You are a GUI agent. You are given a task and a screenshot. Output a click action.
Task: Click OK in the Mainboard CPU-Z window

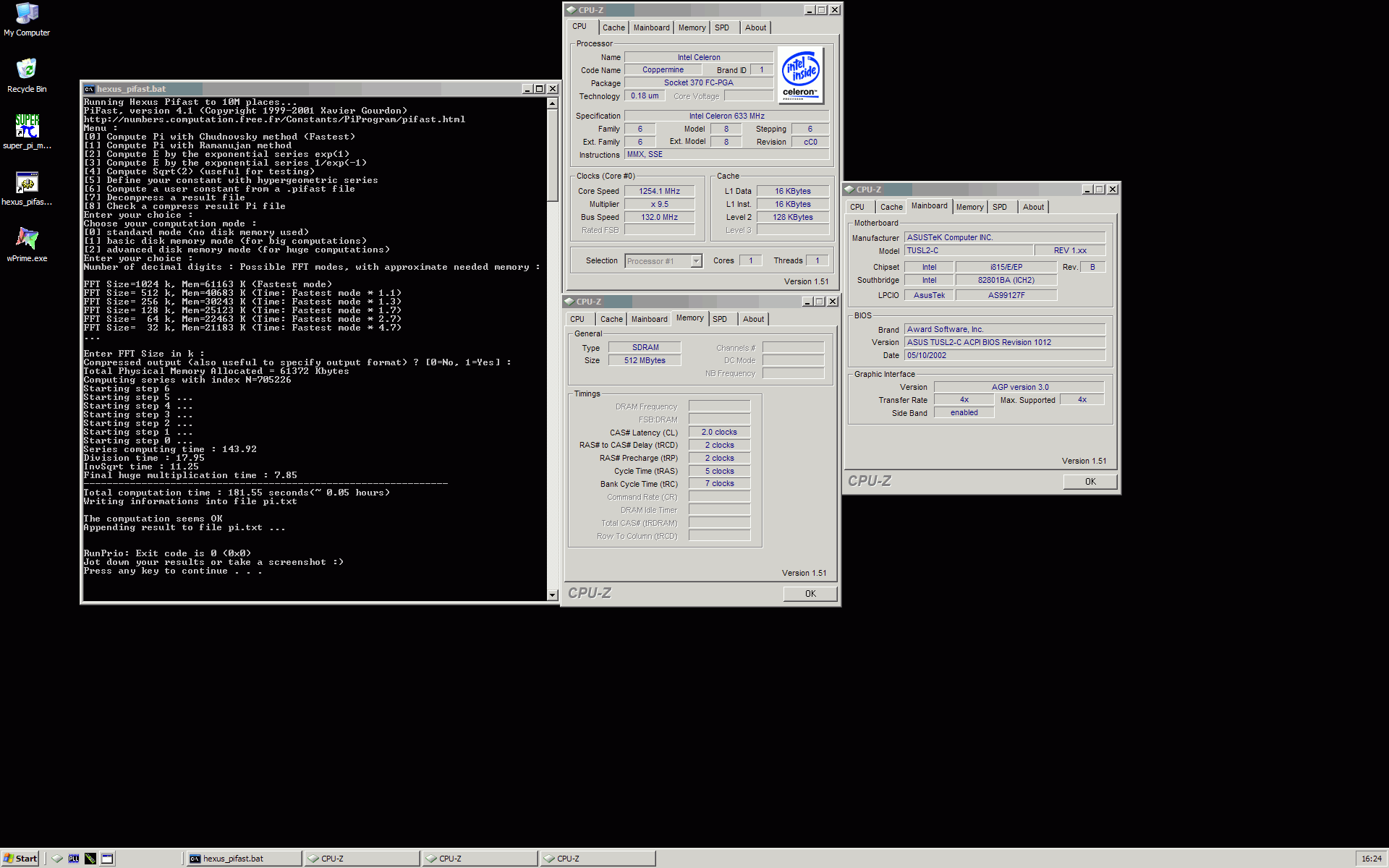point(1090,482)
